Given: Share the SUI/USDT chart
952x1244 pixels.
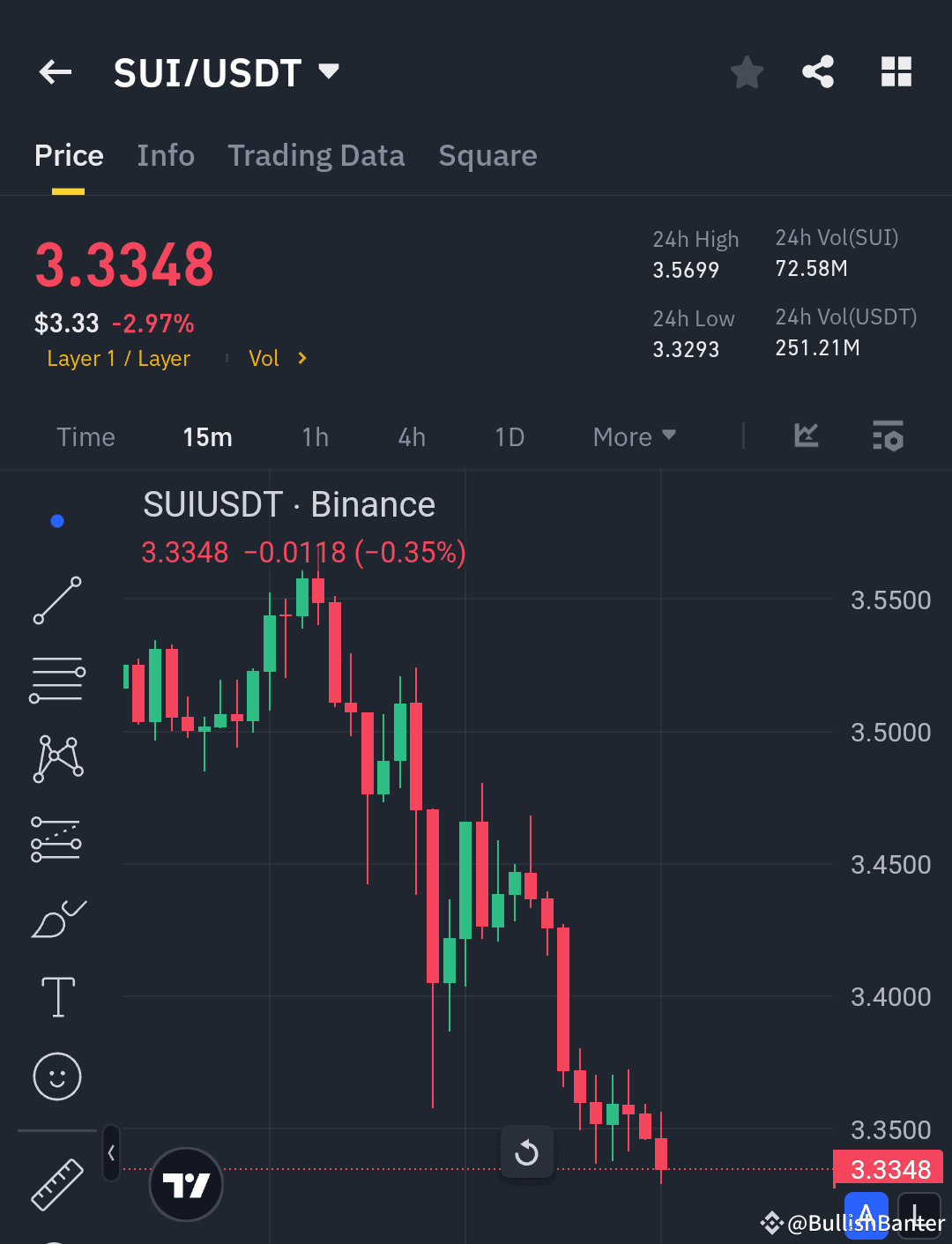Looking at the screenshot, I should coord(817,72).
